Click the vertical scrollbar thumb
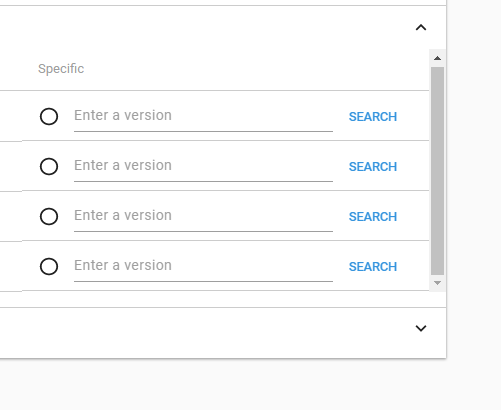This screenshot has height=410, width=501. 437,171
